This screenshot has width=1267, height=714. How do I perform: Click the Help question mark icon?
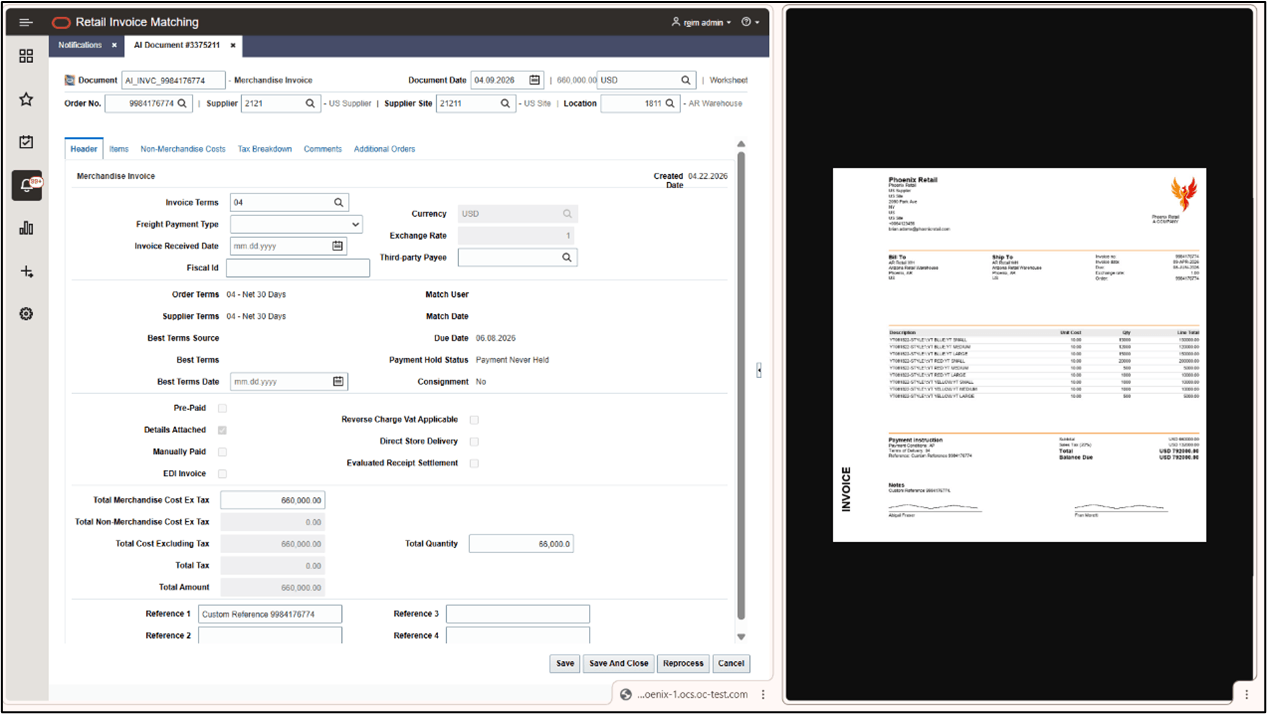pyautogui.click(x=746, y=22)
